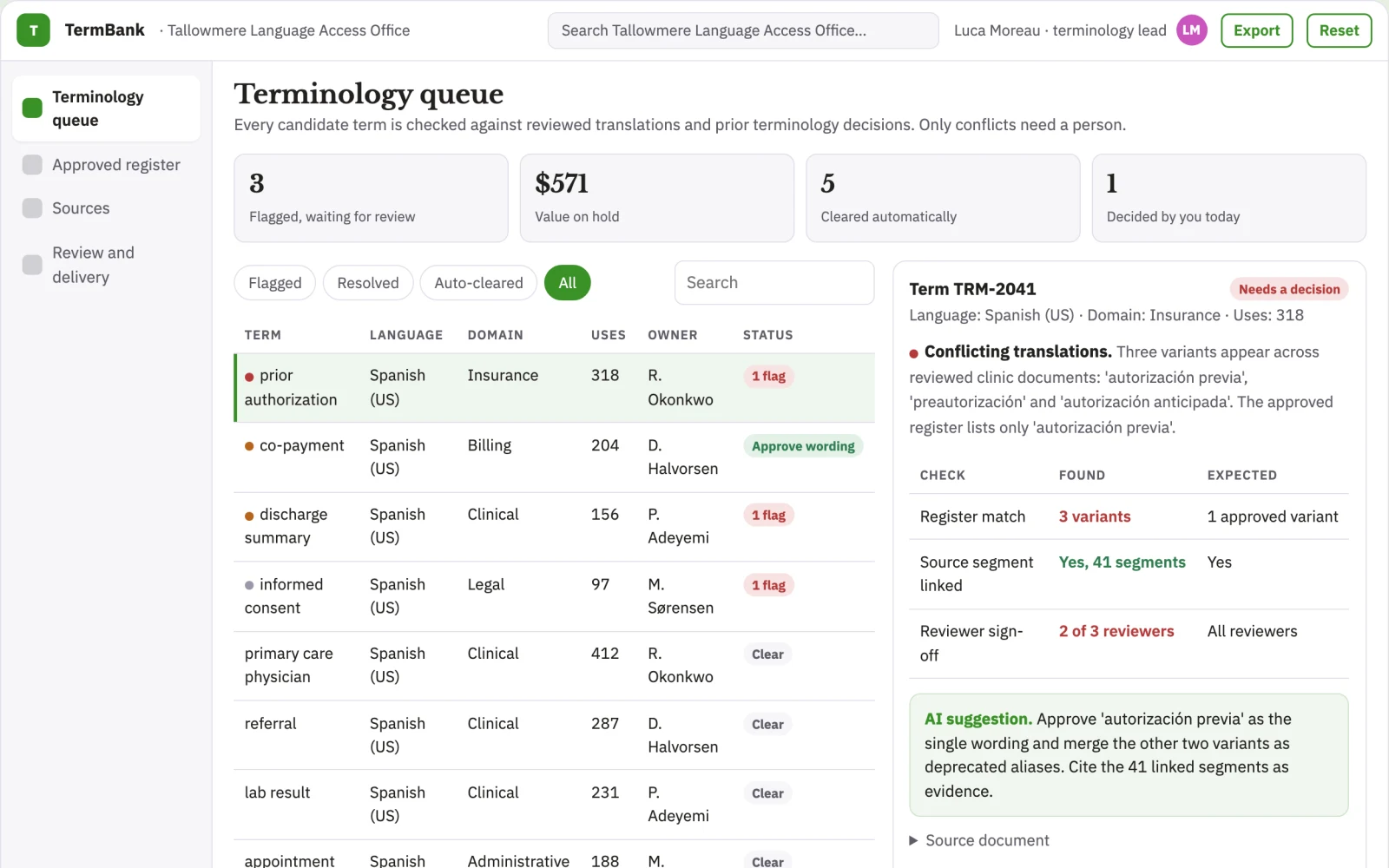
Task: Select the Flagged filter tab
Action: coord(274,283)
